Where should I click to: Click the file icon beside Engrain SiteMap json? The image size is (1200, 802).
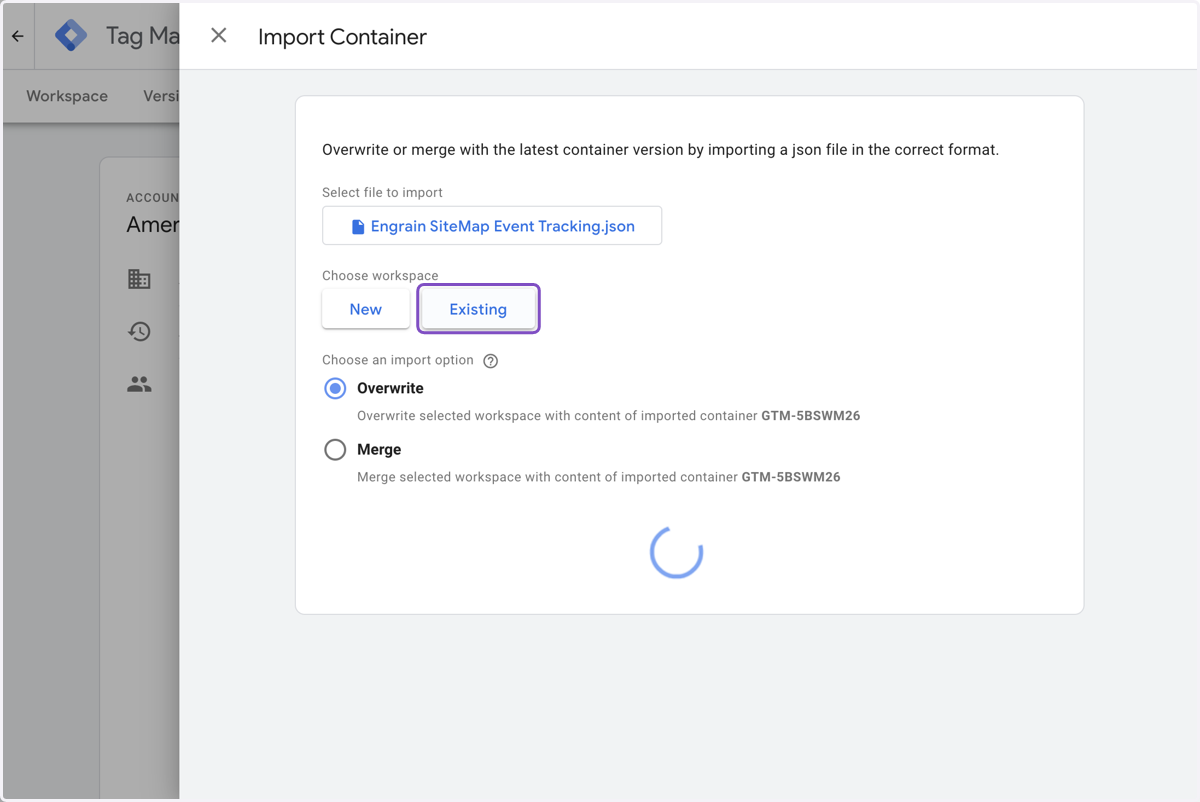click(358, 227)
